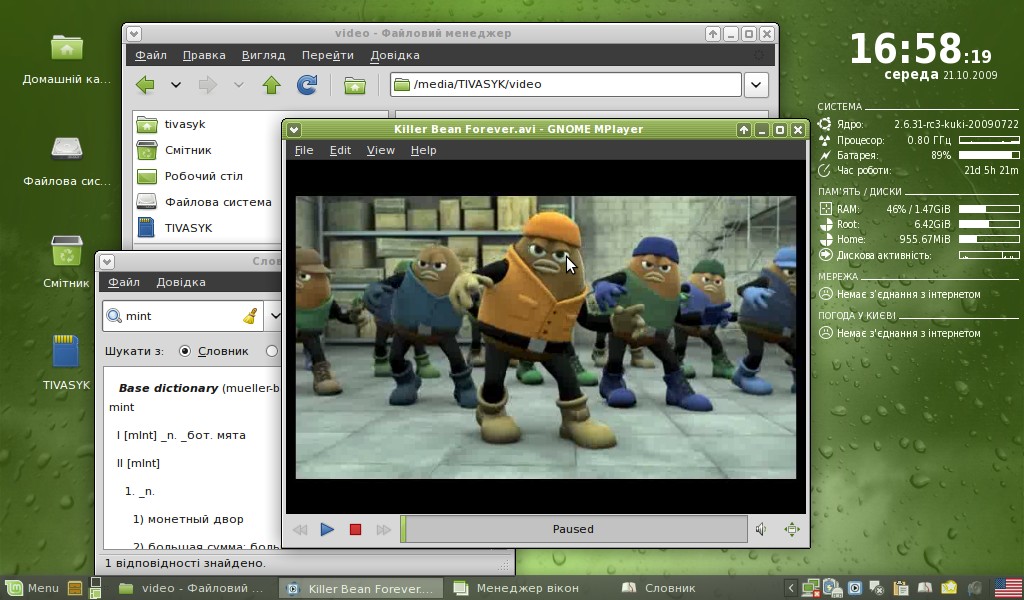This screenshot has width=1024, height=600.
Task: Open back history dropdown in file manager
Action: [176, 84]
